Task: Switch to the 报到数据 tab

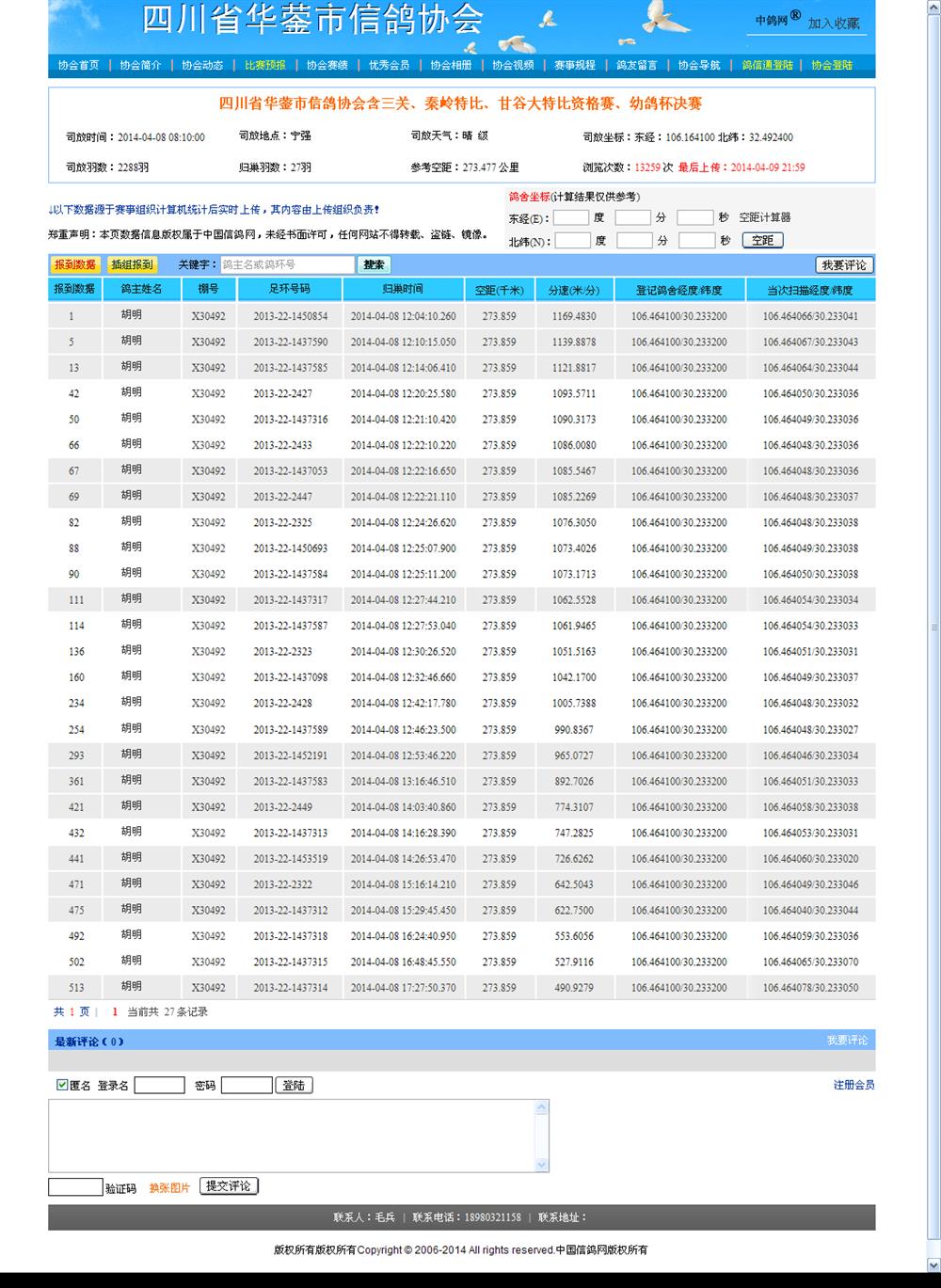Action: [x=75, y=265]
